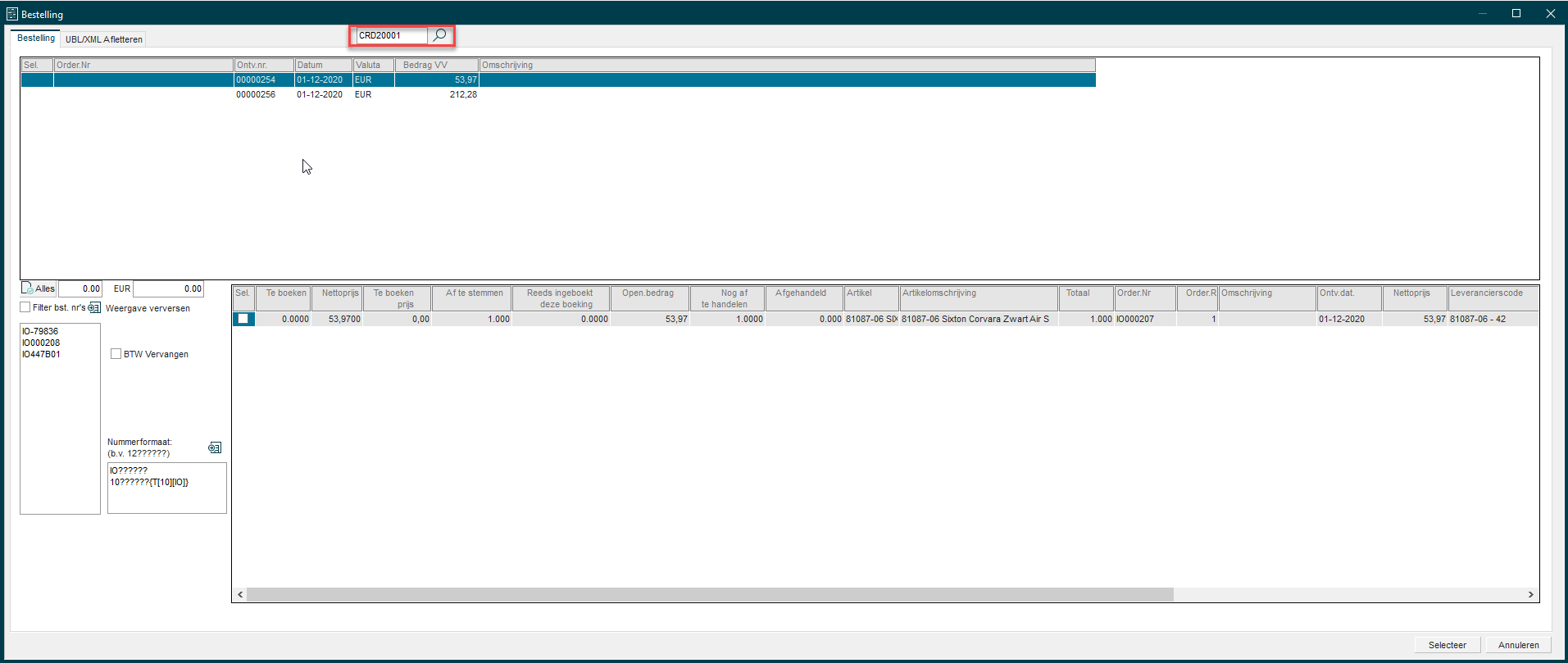Viewport: 1568px width, 663px height.
Task: Click the Bestelling window icon in title bar
Action: pyautogui.click(x=11, y=14)
